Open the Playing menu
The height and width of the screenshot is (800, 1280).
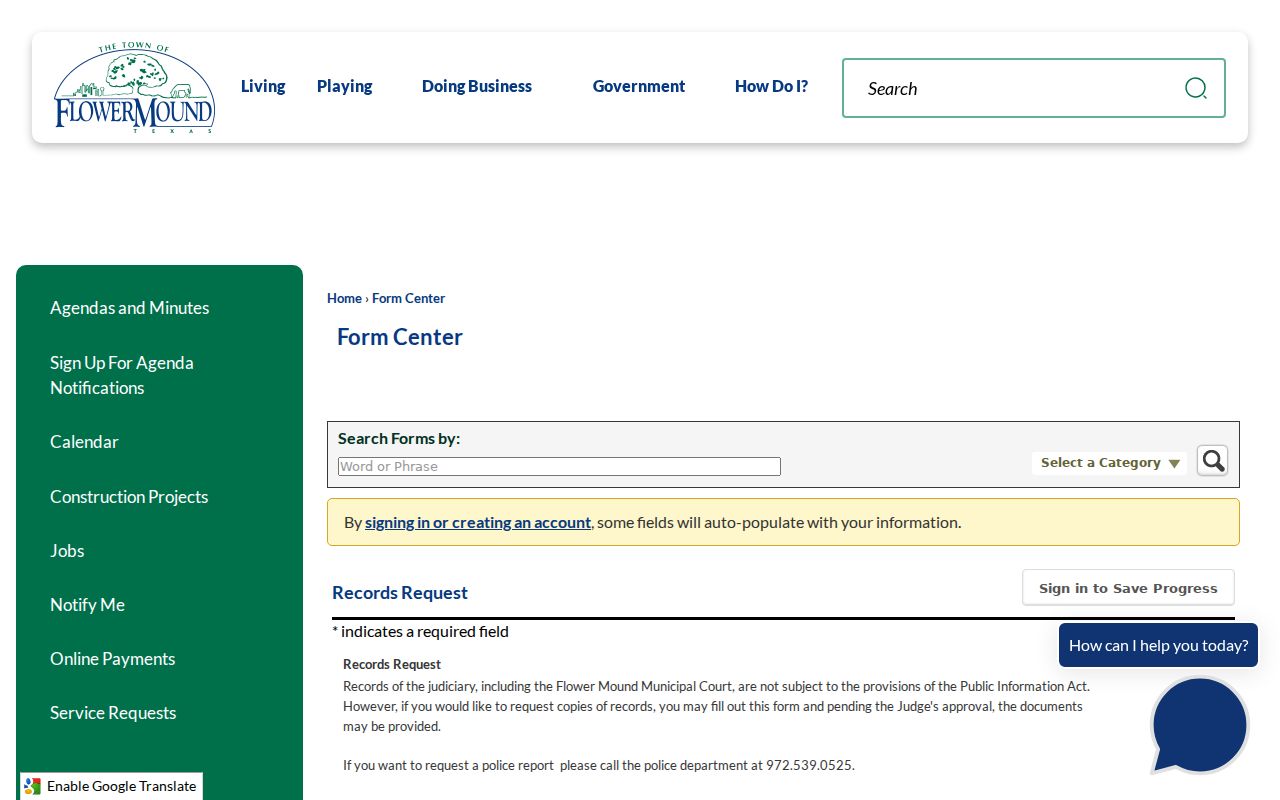(x=345, y=86)
